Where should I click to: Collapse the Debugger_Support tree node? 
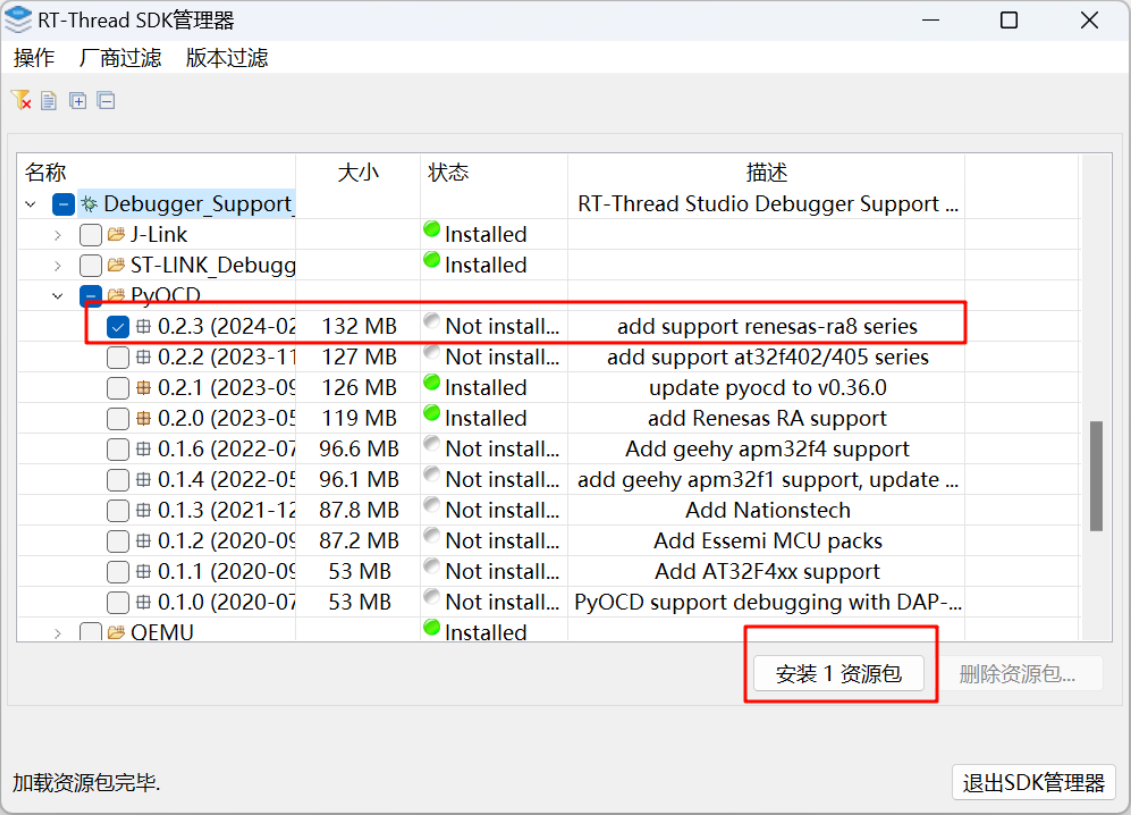tap(30, 204)
